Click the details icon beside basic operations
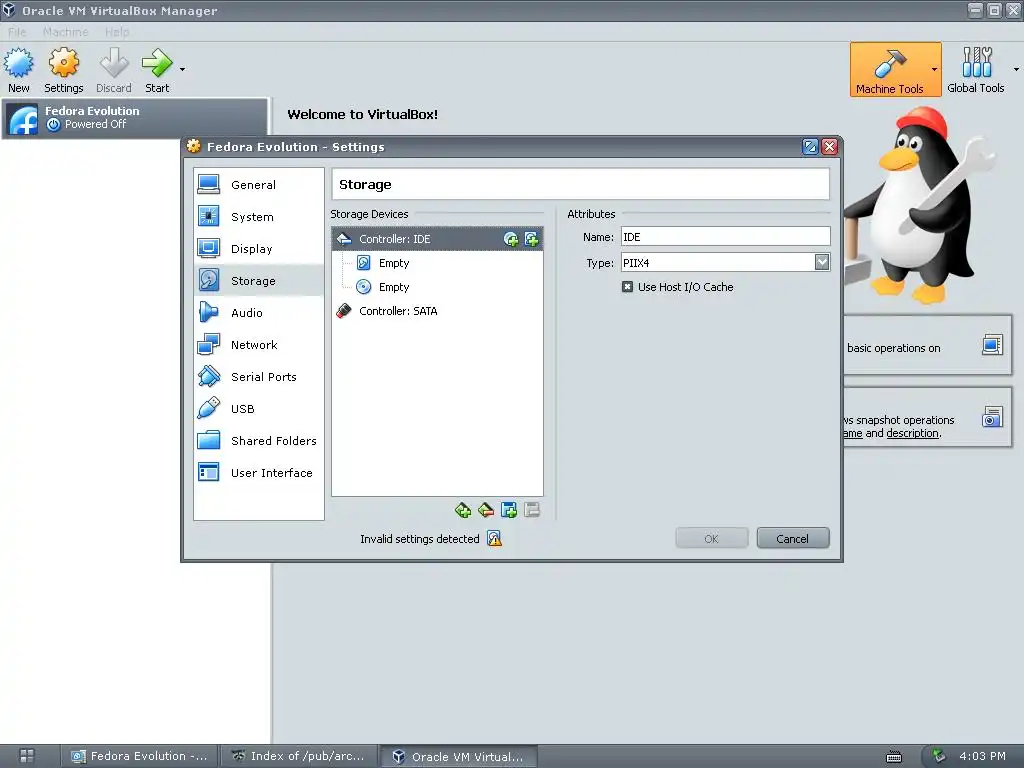Image resolution: width=1024 pixels, height=768 pixels. [992, 345]
